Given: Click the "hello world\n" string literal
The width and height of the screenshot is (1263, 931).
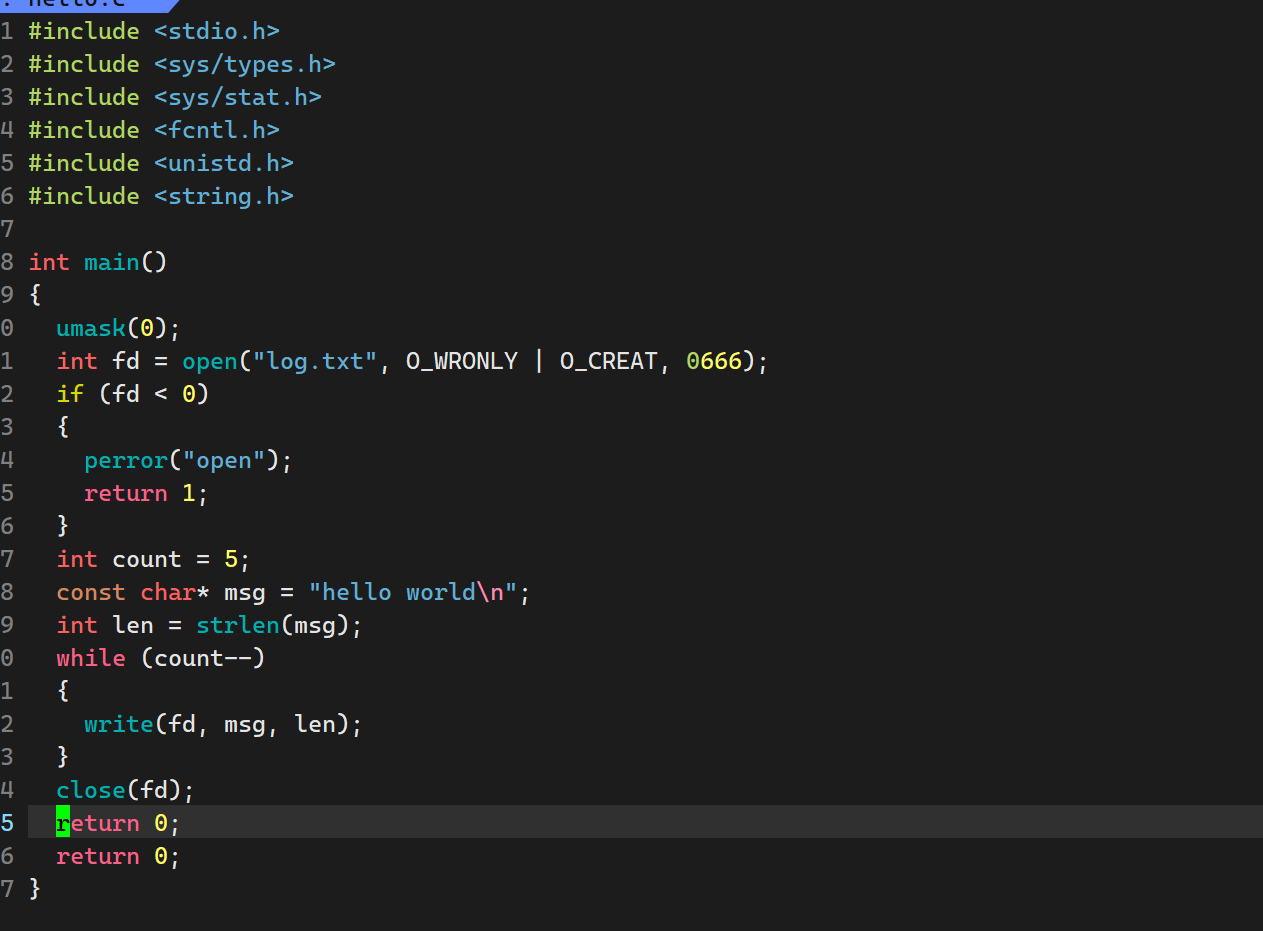Looking at the screenshot, I should (413, 592).
